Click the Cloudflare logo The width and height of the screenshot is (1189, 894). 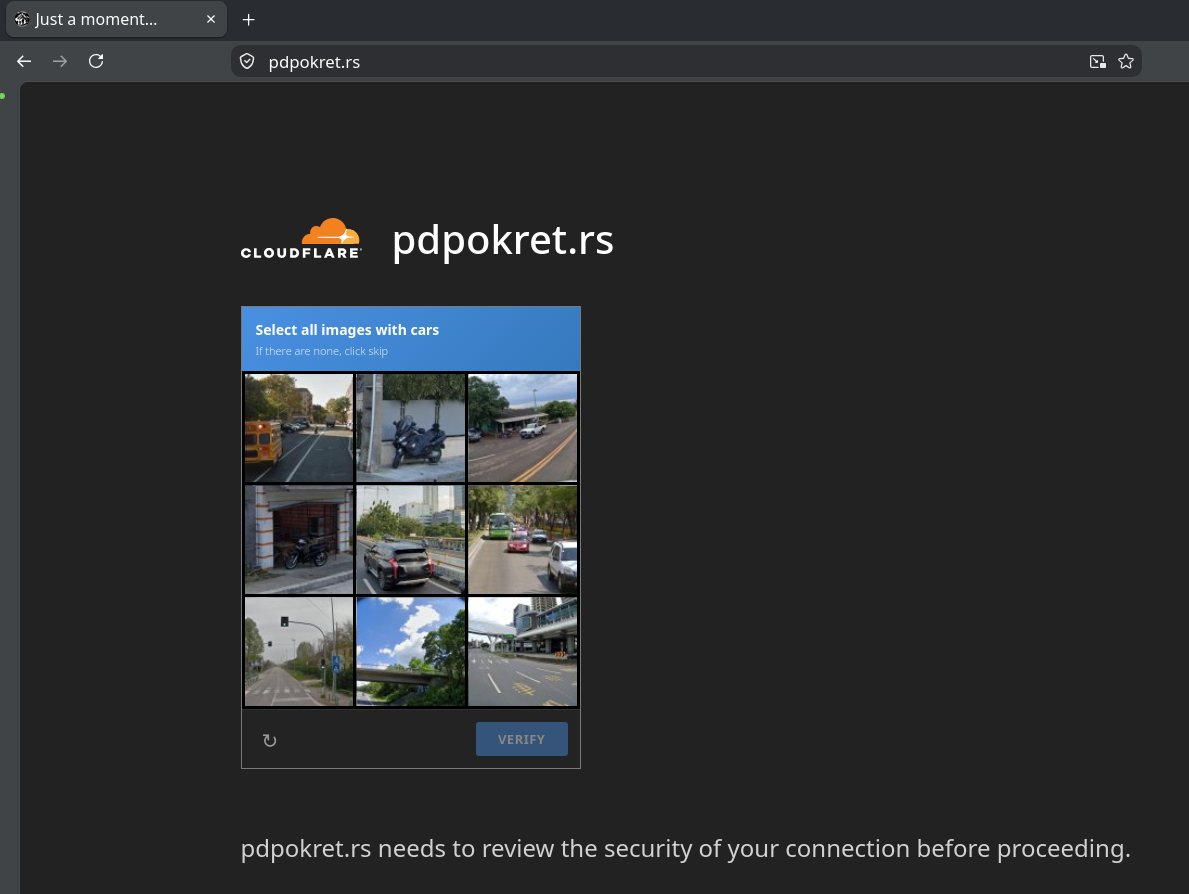tap(301, 239)
